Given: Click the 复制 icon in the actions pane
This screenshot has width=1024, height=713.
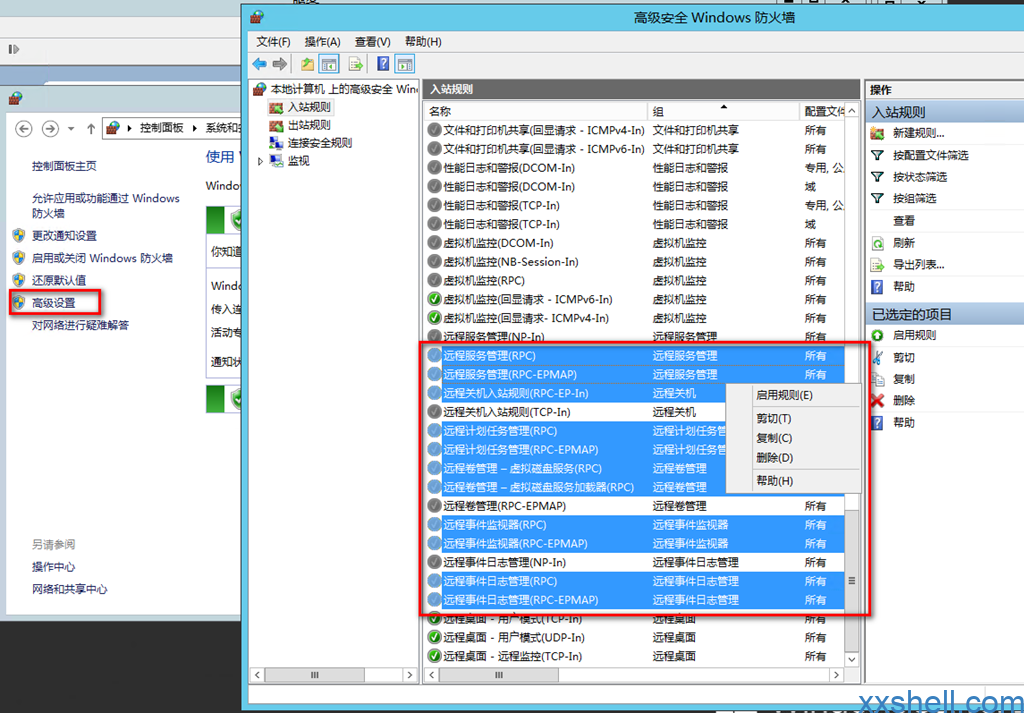Looking at the screenshot, I should [x=878, y=379].
